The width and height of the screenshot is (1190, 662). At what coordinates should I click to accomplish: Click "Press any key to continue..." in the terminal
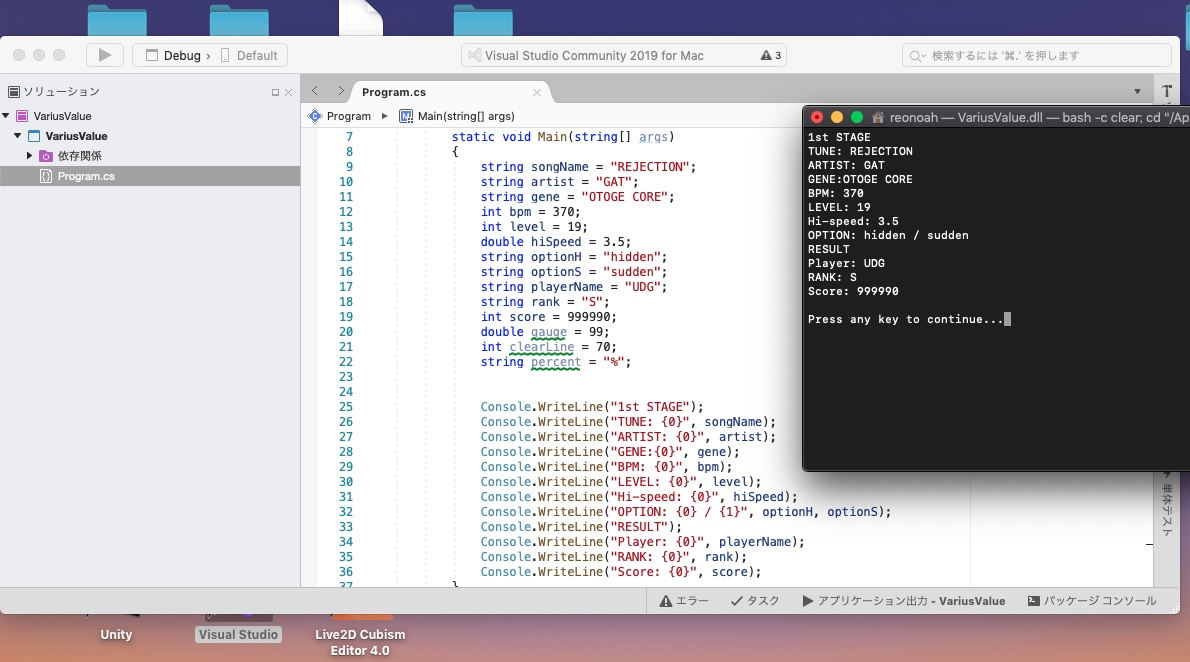tap(905, 320)
